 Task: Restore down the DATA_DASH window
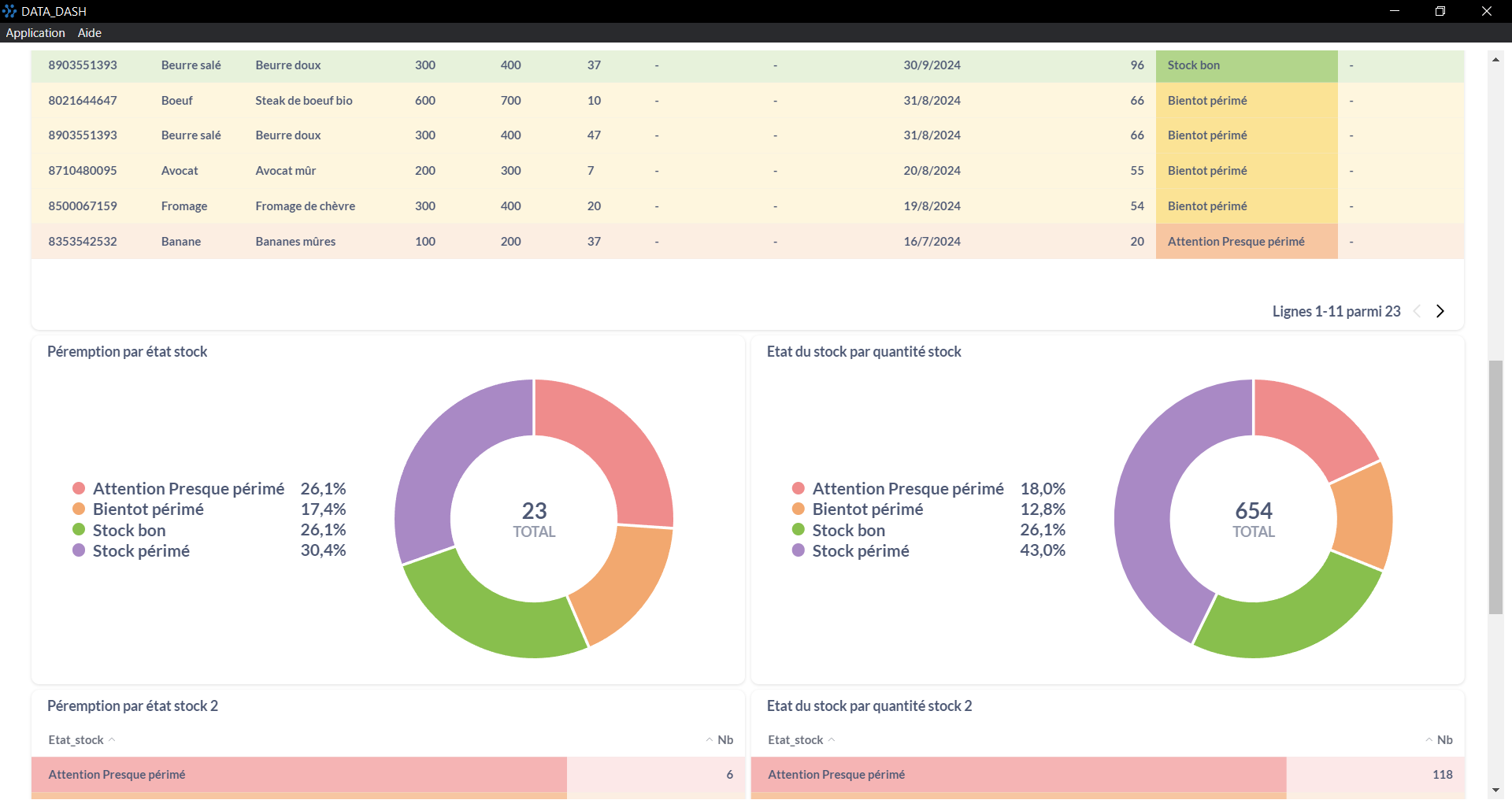tap(1440, 11)
